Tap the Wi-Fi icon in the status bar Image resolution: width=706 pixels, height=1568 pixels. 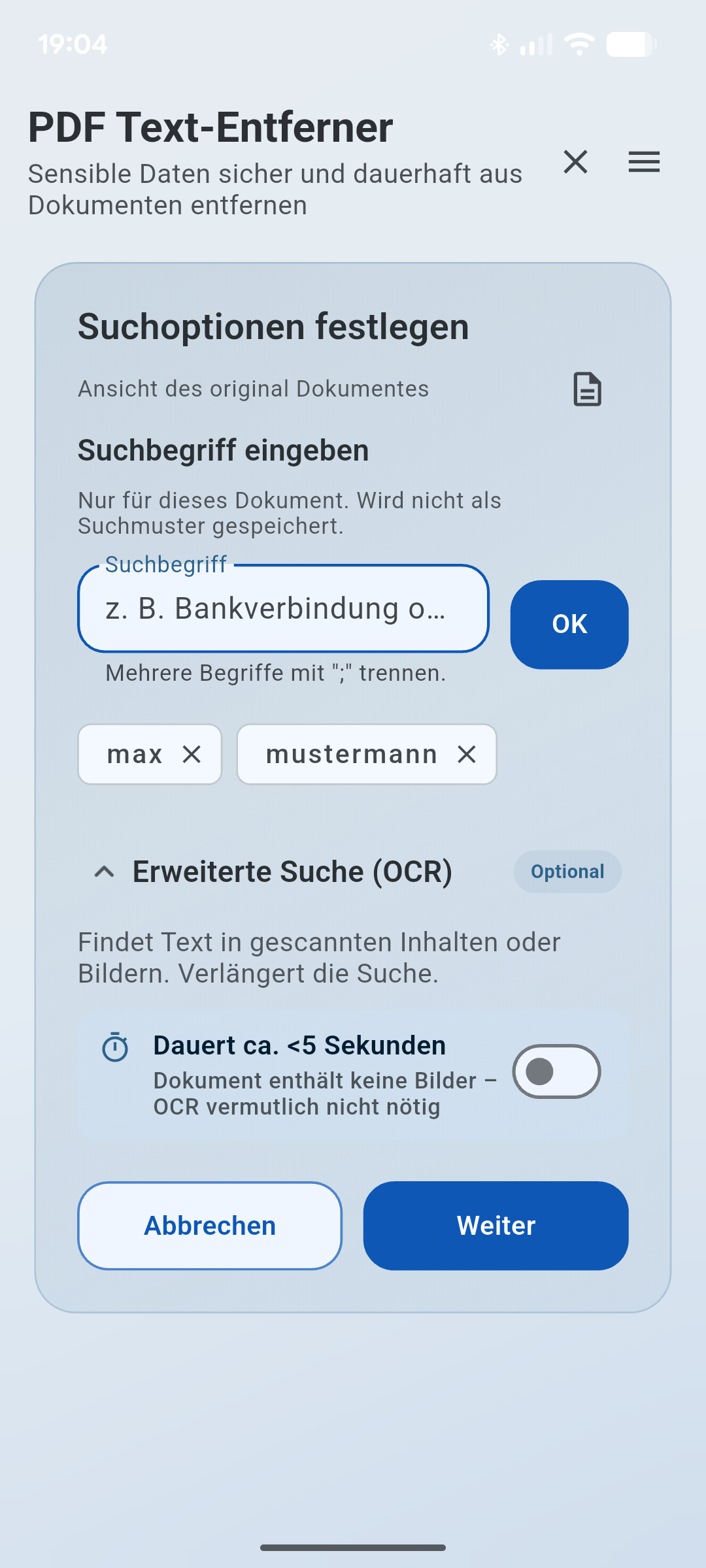coord(579,44)
